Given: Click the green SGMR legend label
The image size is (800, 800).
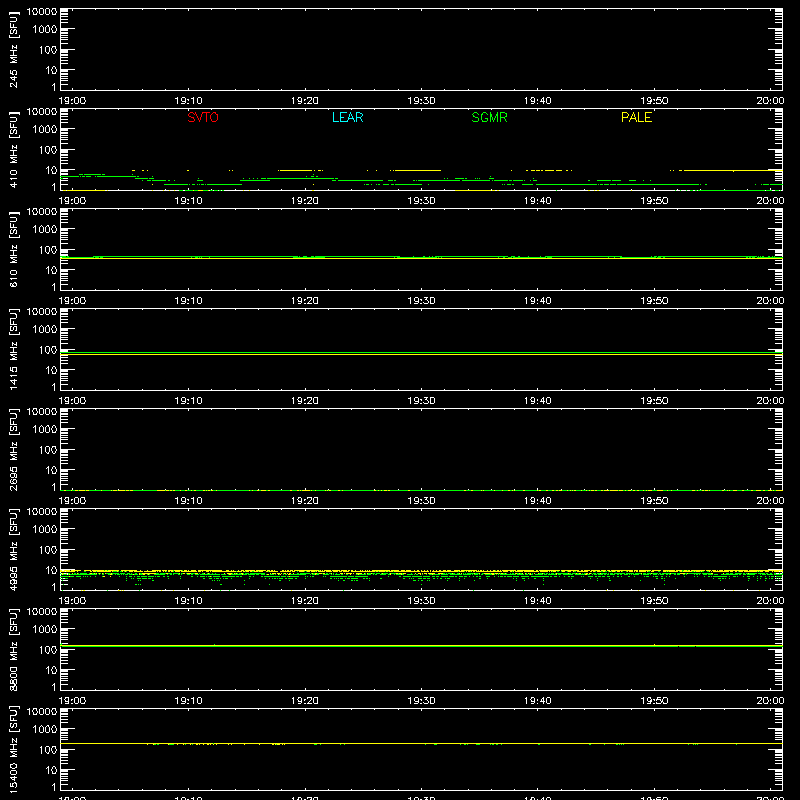Looking at the screenshot, I should coord(489,117).
